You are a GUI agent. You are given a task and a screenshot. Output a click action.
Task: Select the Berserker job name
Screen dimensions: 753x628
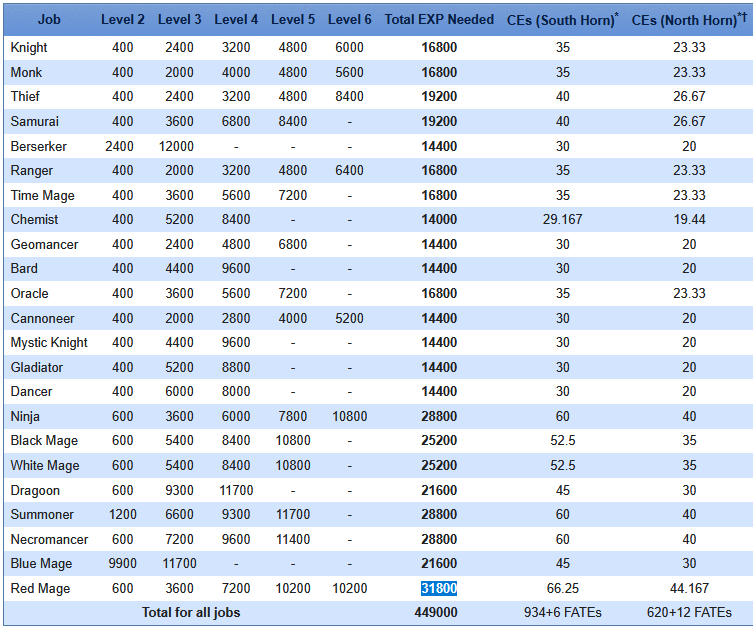click(38, 146)
